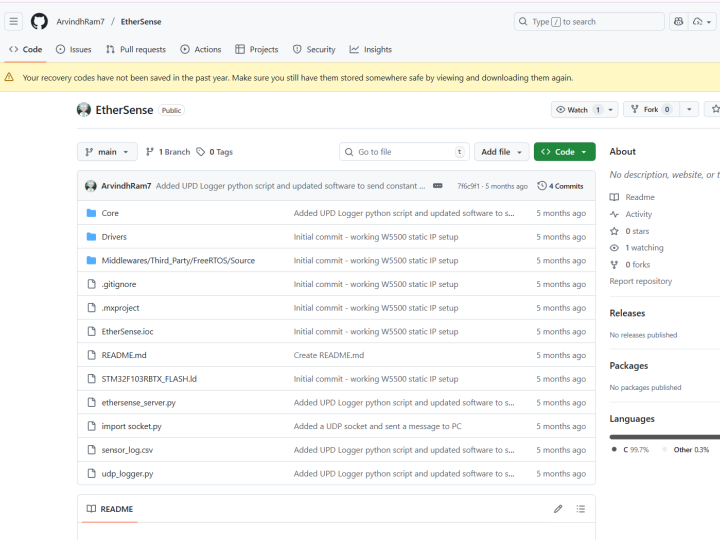
Task: Expand the green Code dropdown button
Action: pyautogui.click(x=564, y=152)
